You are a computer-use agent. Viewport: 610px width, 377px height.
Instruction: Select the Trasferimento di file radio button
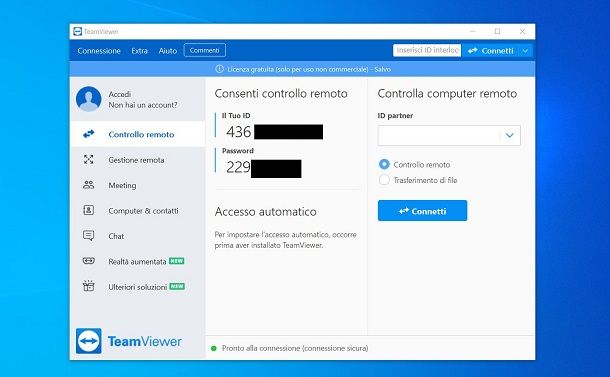click(x=384, y=180)
